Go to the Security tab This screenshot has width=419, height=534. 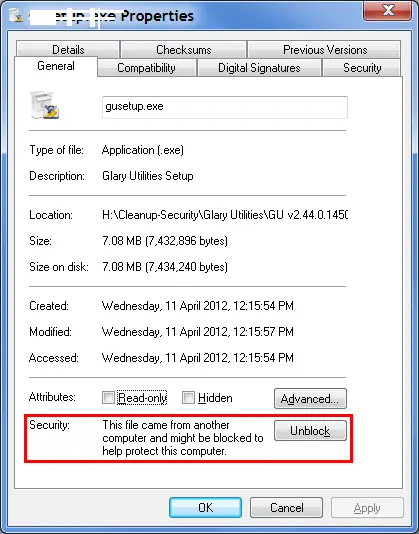362,68
